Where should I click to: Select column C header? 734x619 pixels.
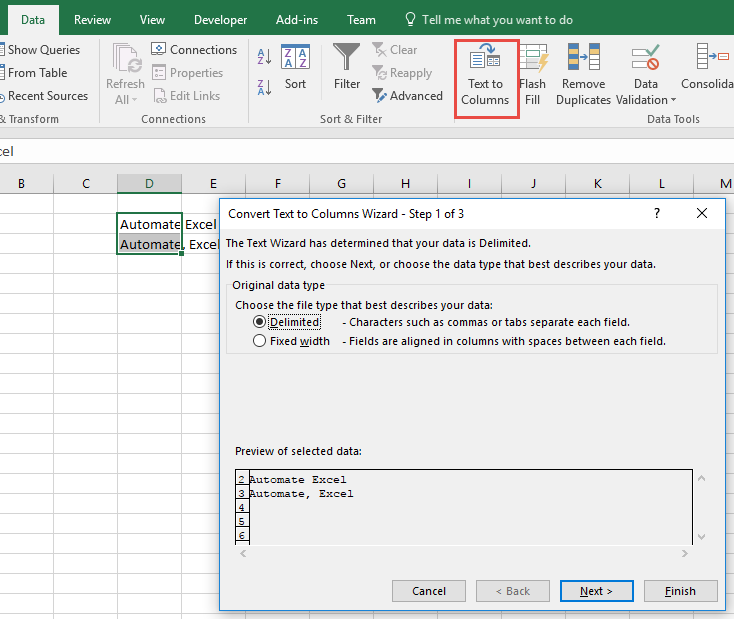(x=86, y=184)
